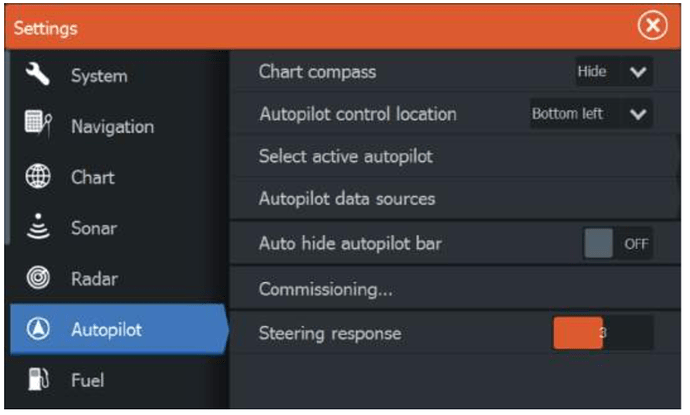
Task: Open Select active autopilot
Action: coord(455,157)
